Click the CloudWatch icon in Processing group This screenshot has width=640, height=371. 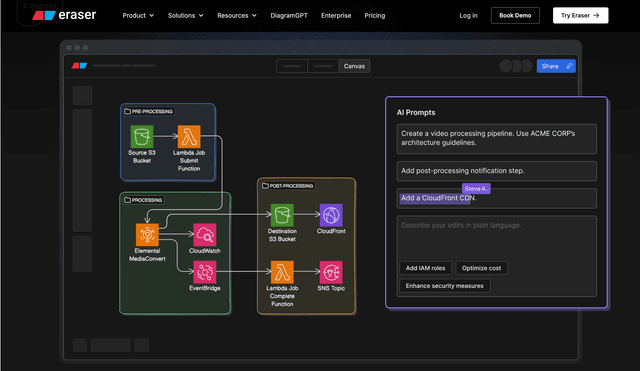(204, 235)
